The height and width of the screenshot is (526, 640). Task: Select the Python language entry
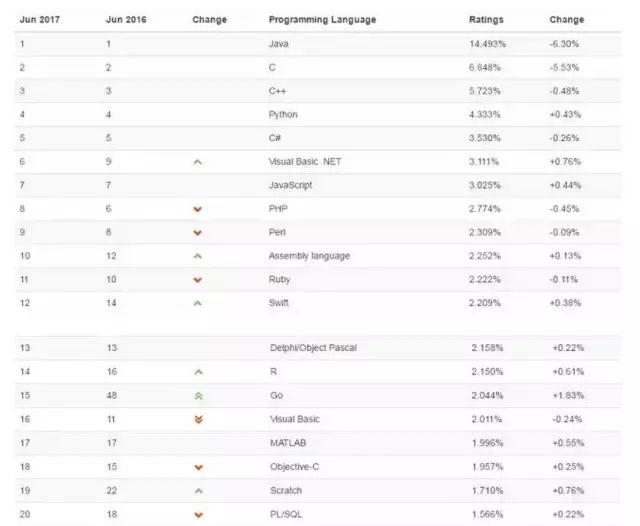[283, 115]
